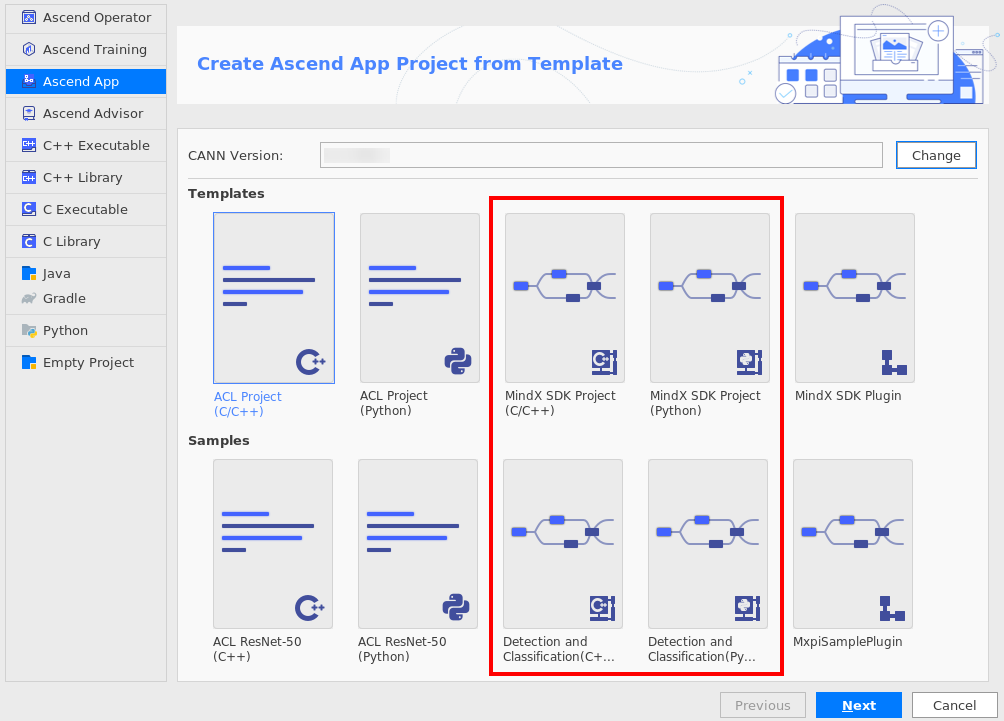Select the ACL Project (C/C++) template thumbnail
This screenshot has height=721, width=1004.
(274, 298)
